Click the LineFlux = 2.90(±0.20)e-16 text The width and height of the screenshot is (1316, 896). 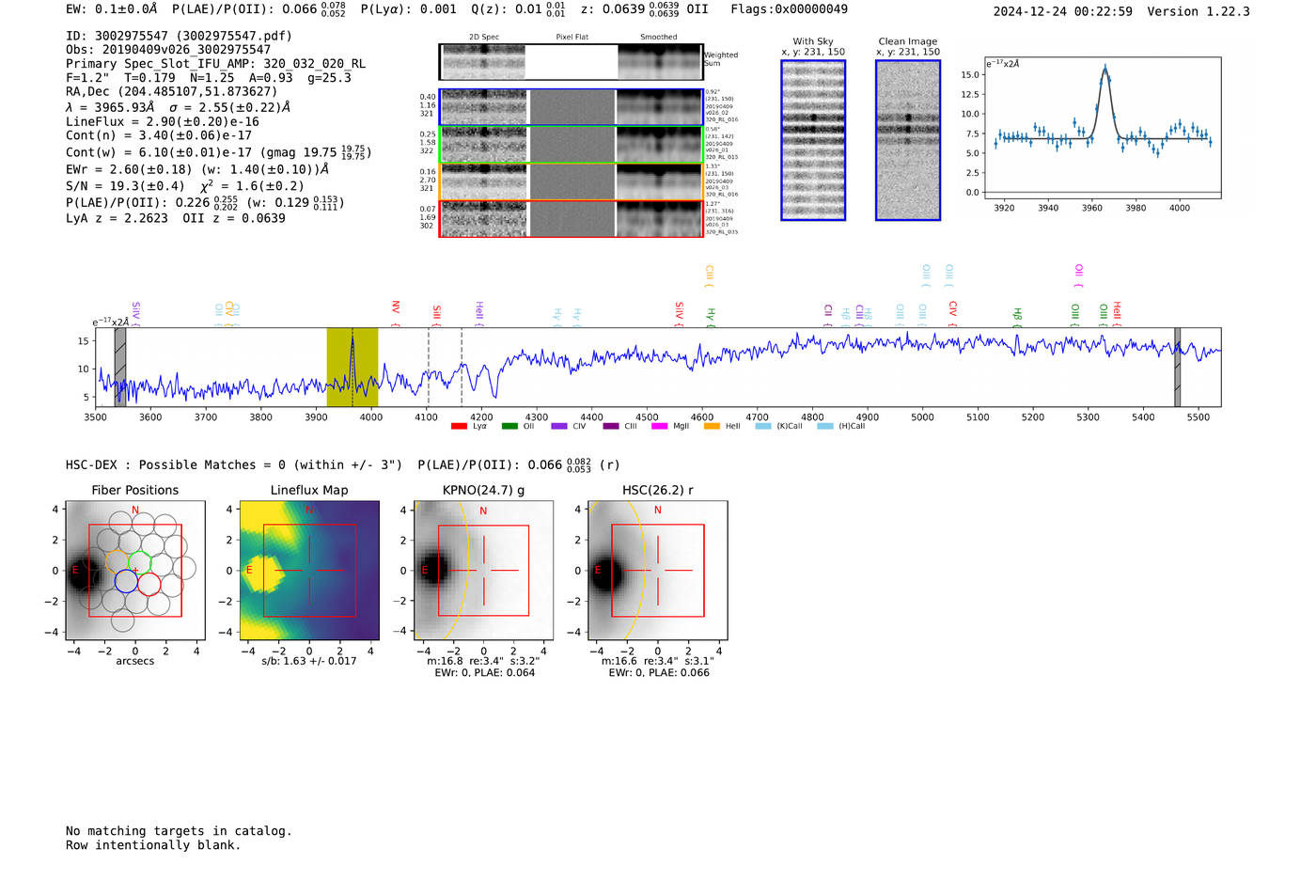click(163, 122)
